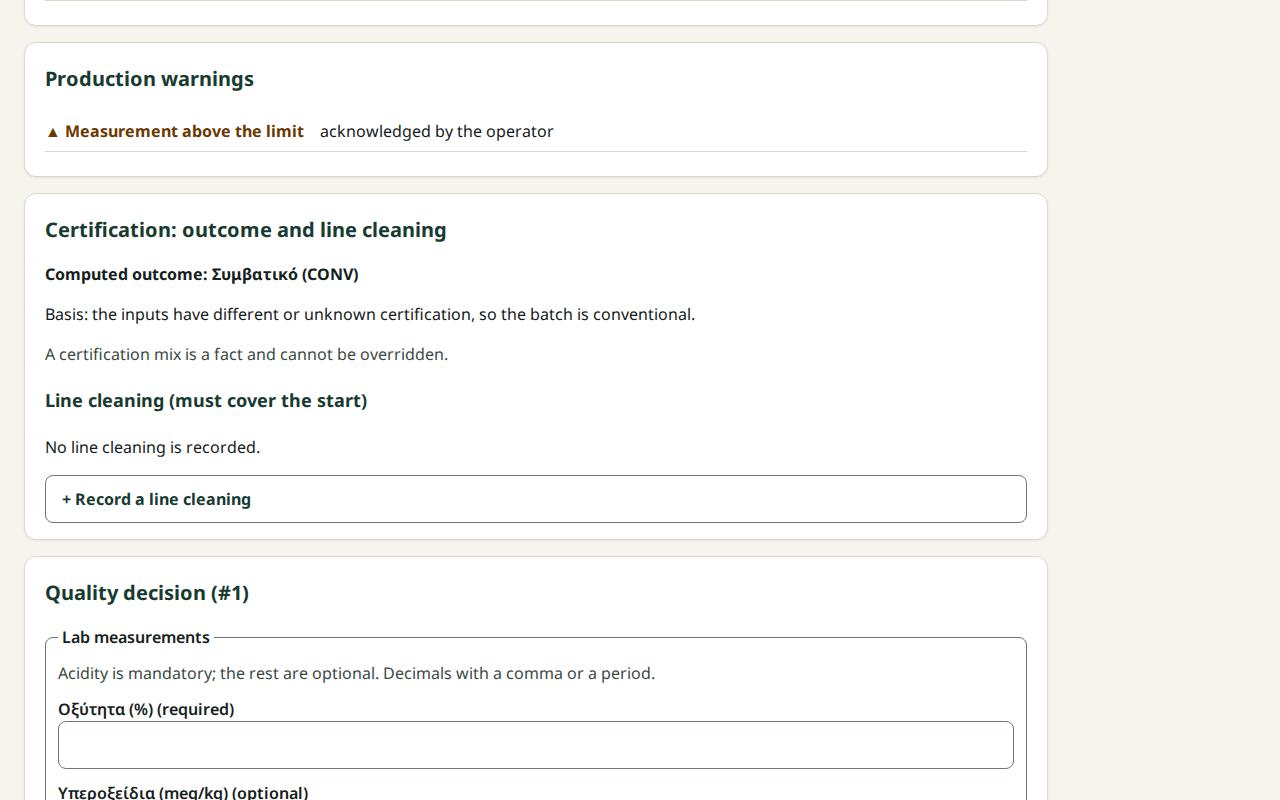Click the certification mix cannot be overridden note

(x=246, y=354)
